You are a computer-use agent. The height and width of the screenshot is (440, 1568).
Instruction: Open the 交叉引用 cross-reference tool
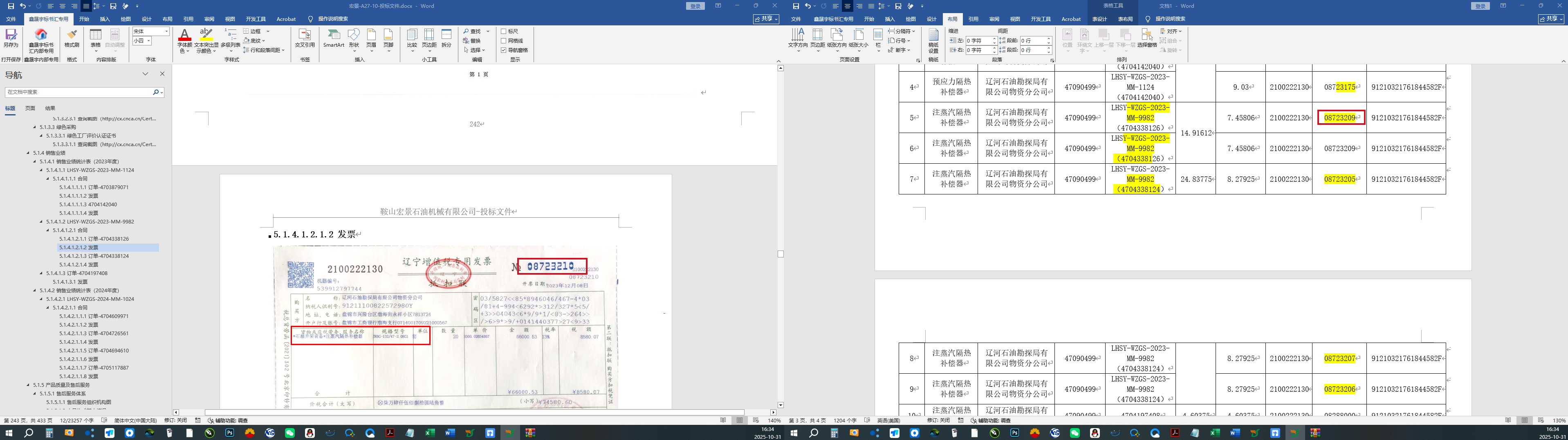305,38
